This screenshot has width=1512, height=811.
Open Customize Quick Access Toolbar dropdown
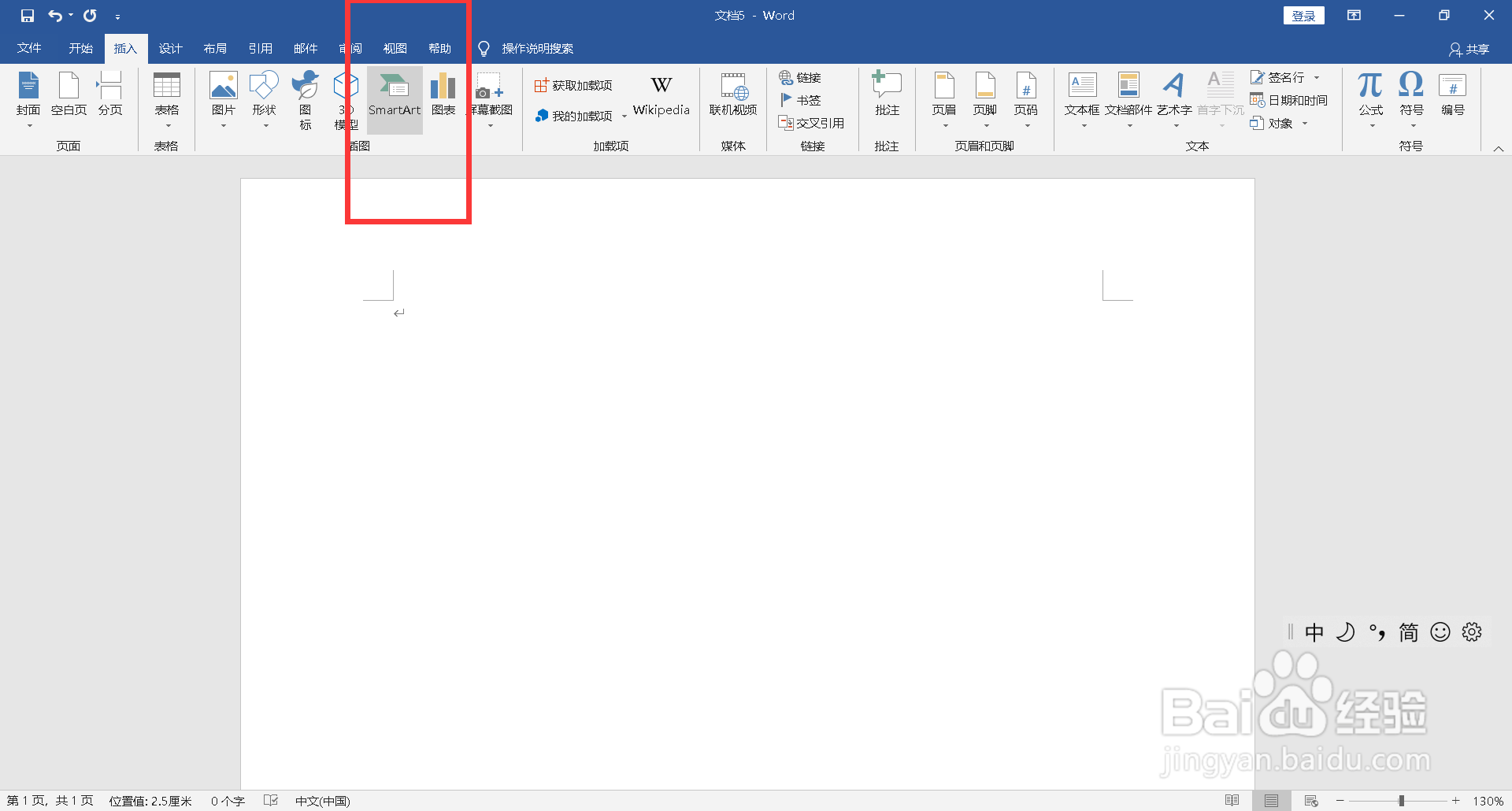tap(117, 17)
